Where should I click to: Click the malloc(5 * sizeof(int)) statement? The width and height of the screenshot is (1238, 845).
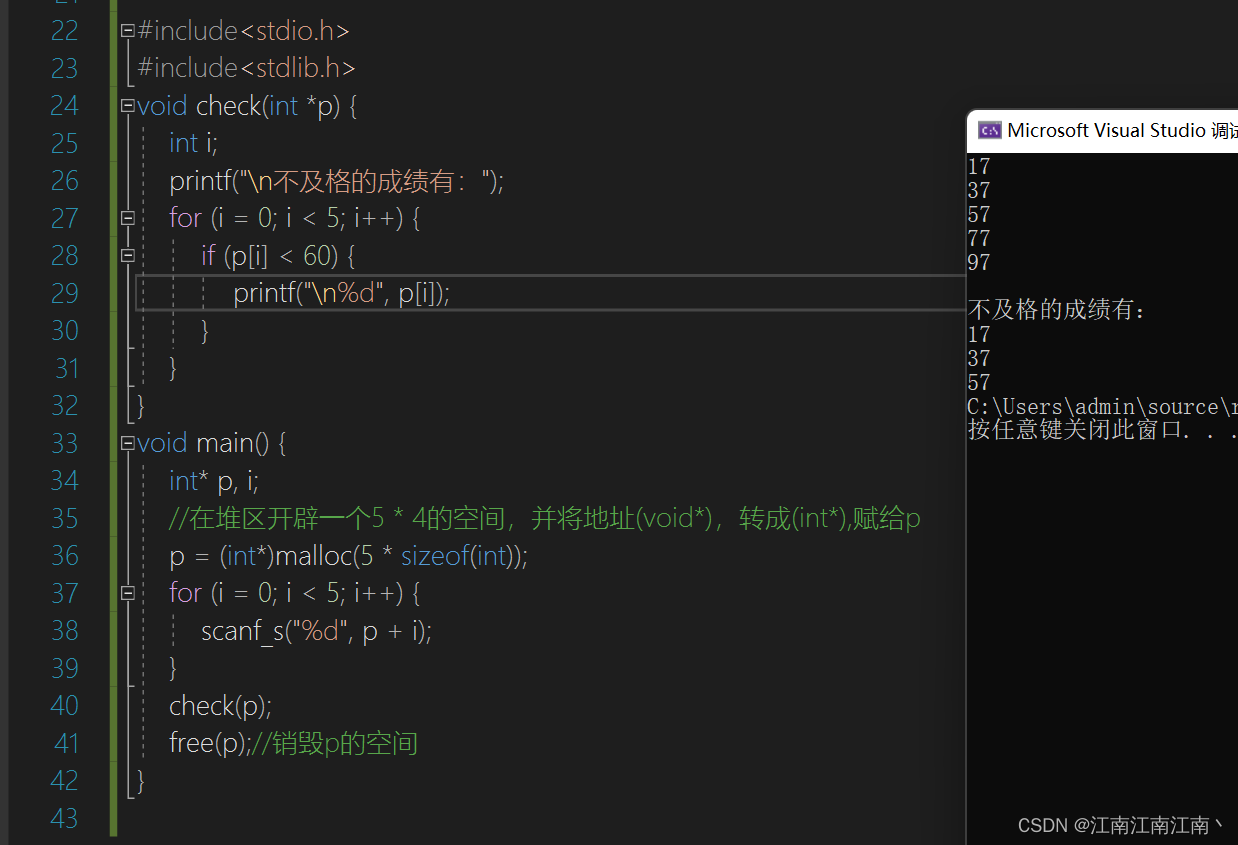pyautogui.click(x=349, y=556)
